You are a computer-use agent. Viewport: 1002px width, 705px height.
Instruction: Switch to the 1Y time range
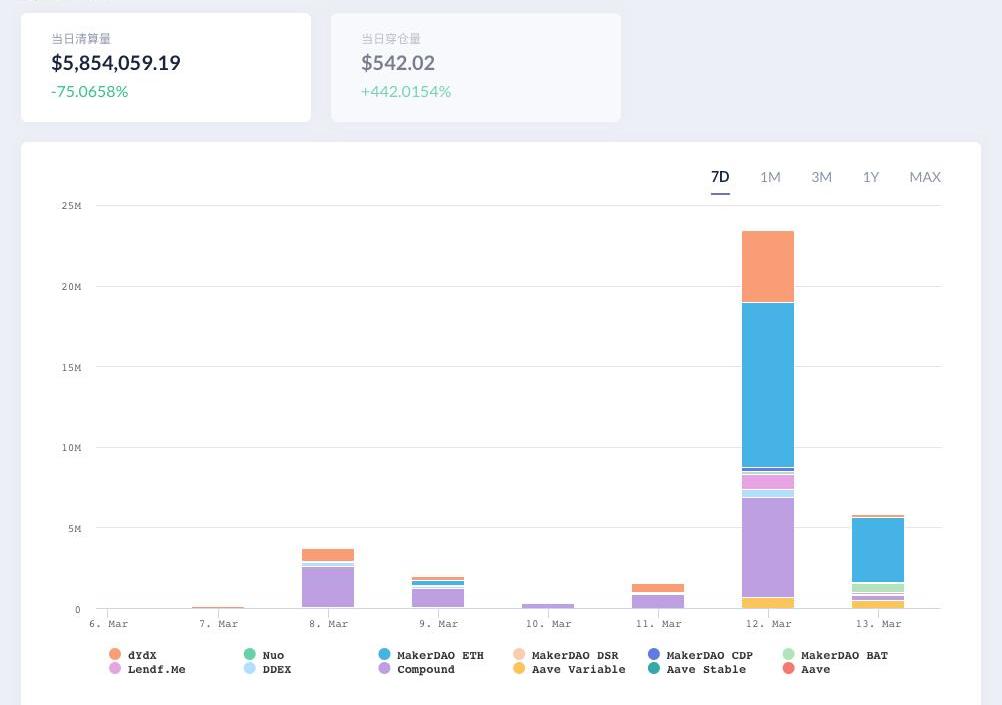pos(871,177)
